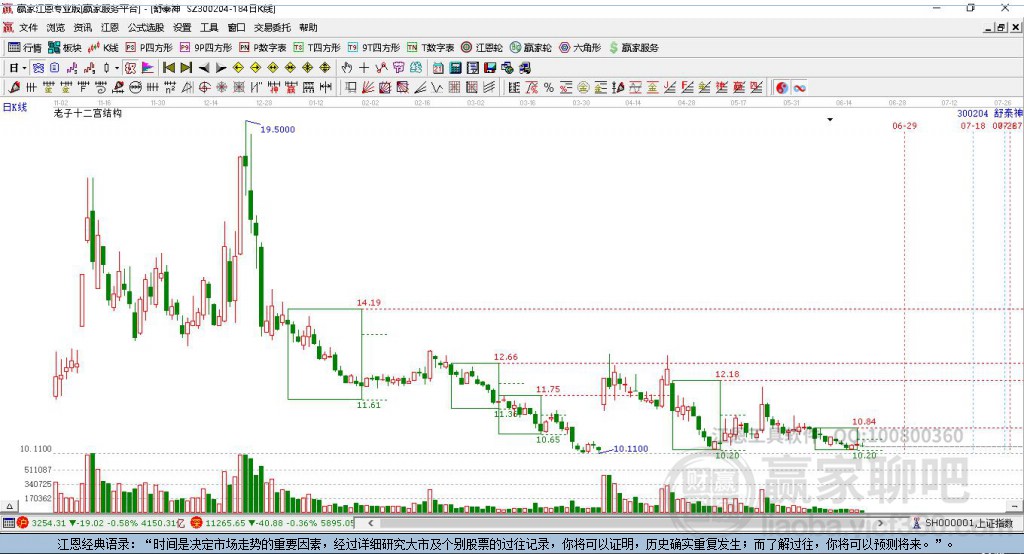
Task: Open the 9P四方形 tool
Action: click(x=206, y=48)
